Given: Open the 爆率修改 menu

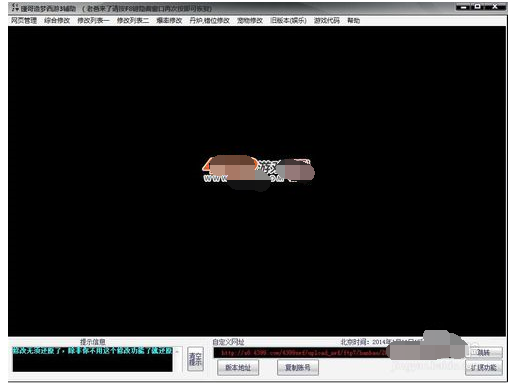Looking at the screenshot, I should coord(169,21).
